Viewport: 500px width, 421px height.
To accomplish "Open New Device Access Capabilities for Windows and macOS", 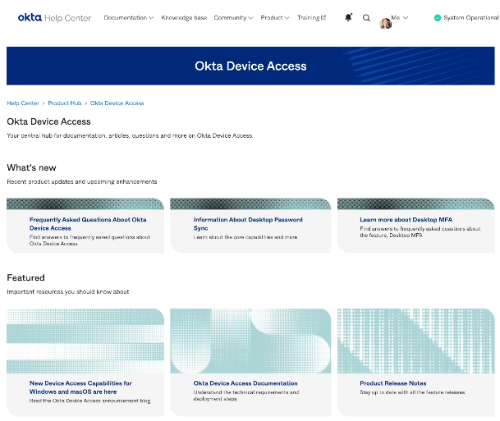I will (x=80, y=387).
